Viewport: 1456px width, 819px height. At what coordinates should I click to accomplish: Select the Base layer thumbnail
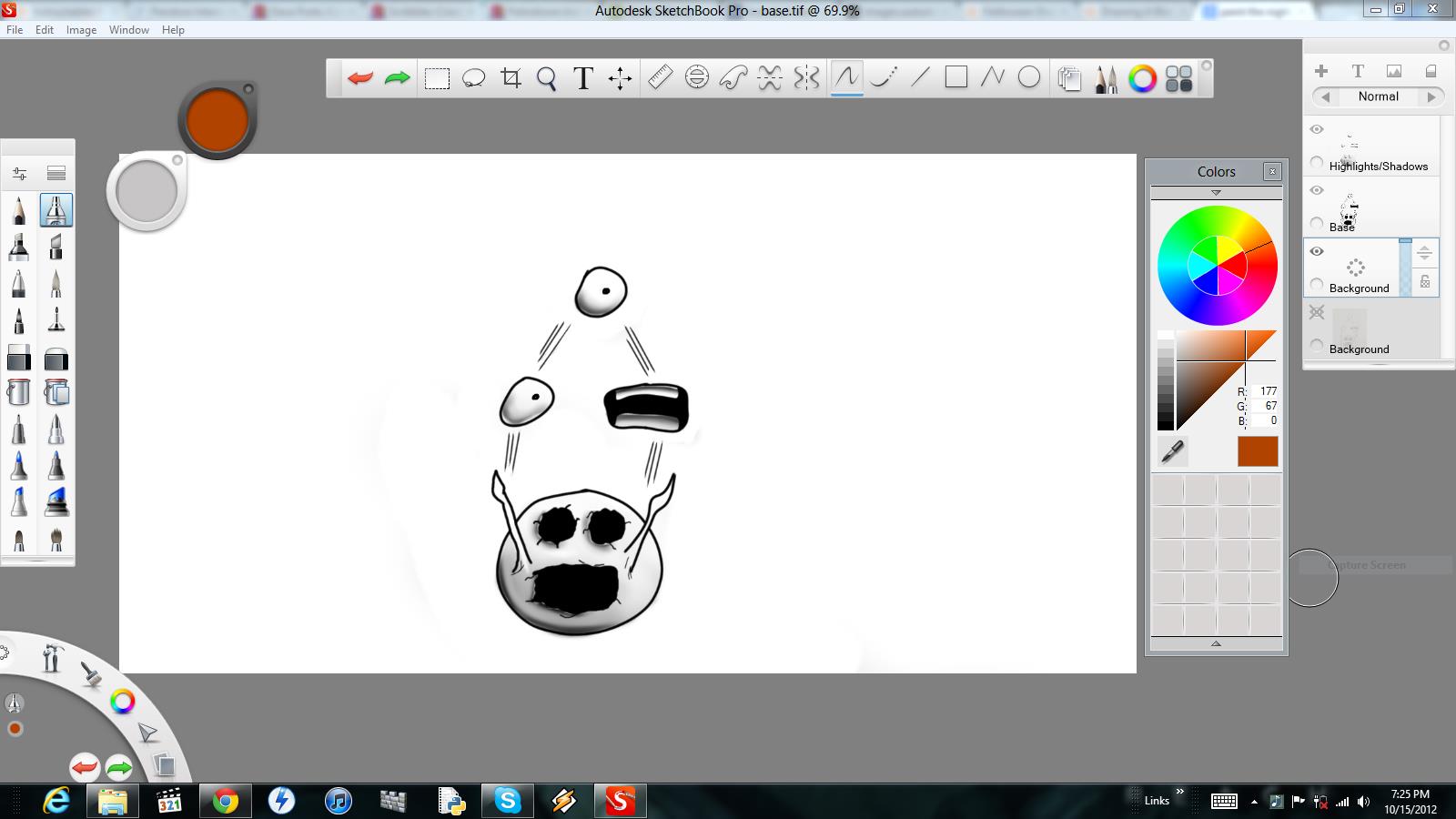pyautogui.click(x=1348, y=207)
